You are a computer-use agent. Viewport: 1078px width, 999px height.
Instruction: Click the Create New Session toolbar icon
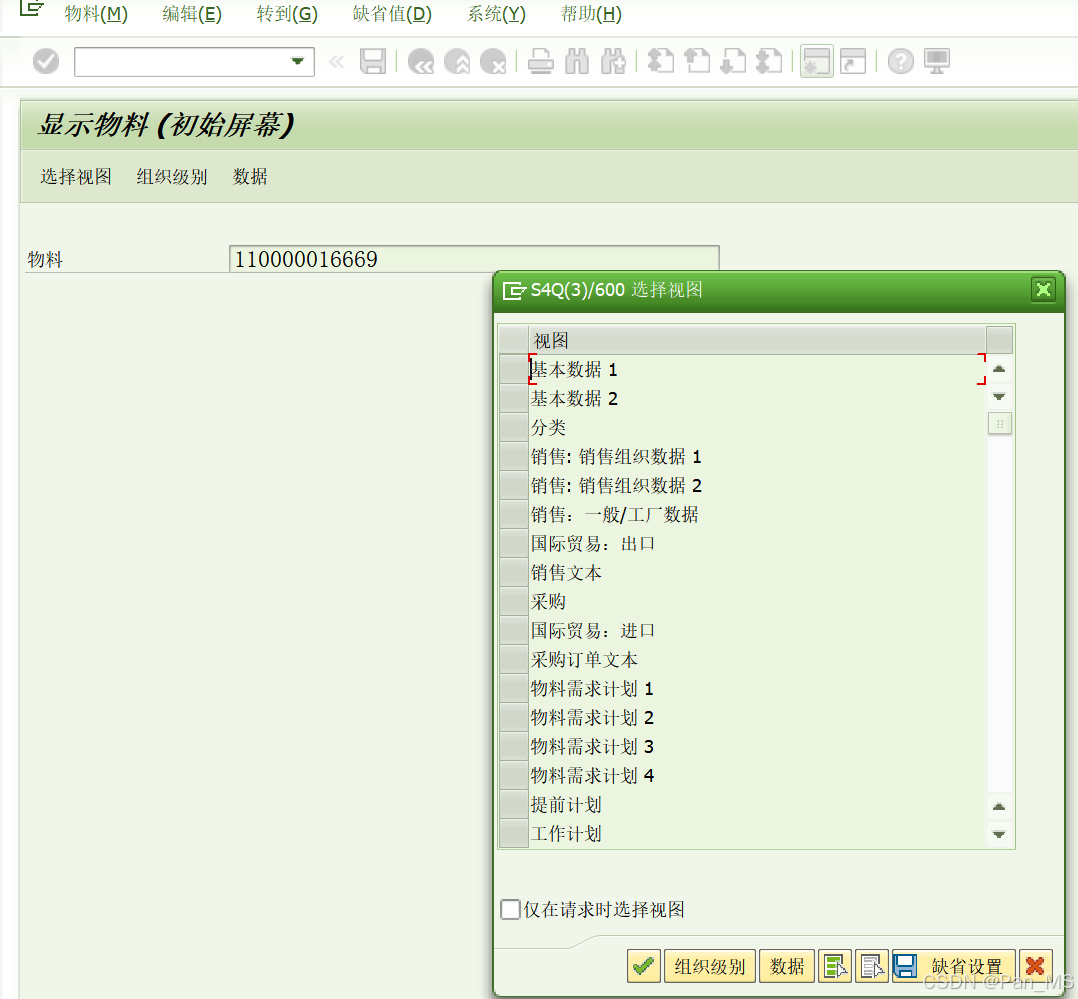click(817, 62)
